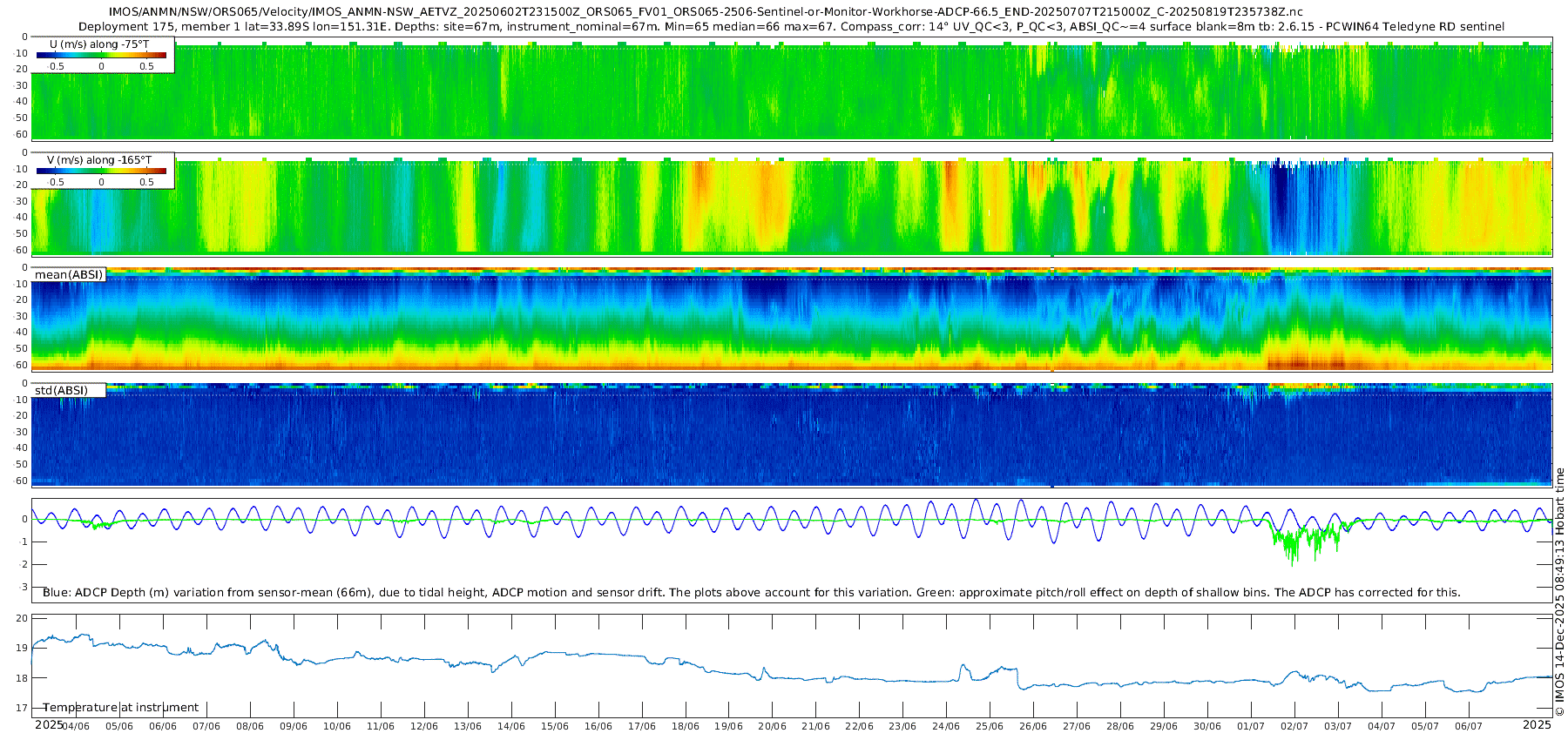This screenshot has height=740, width=1568.
Task: Click the ADCP Depth variation description text
Action: 751,593
